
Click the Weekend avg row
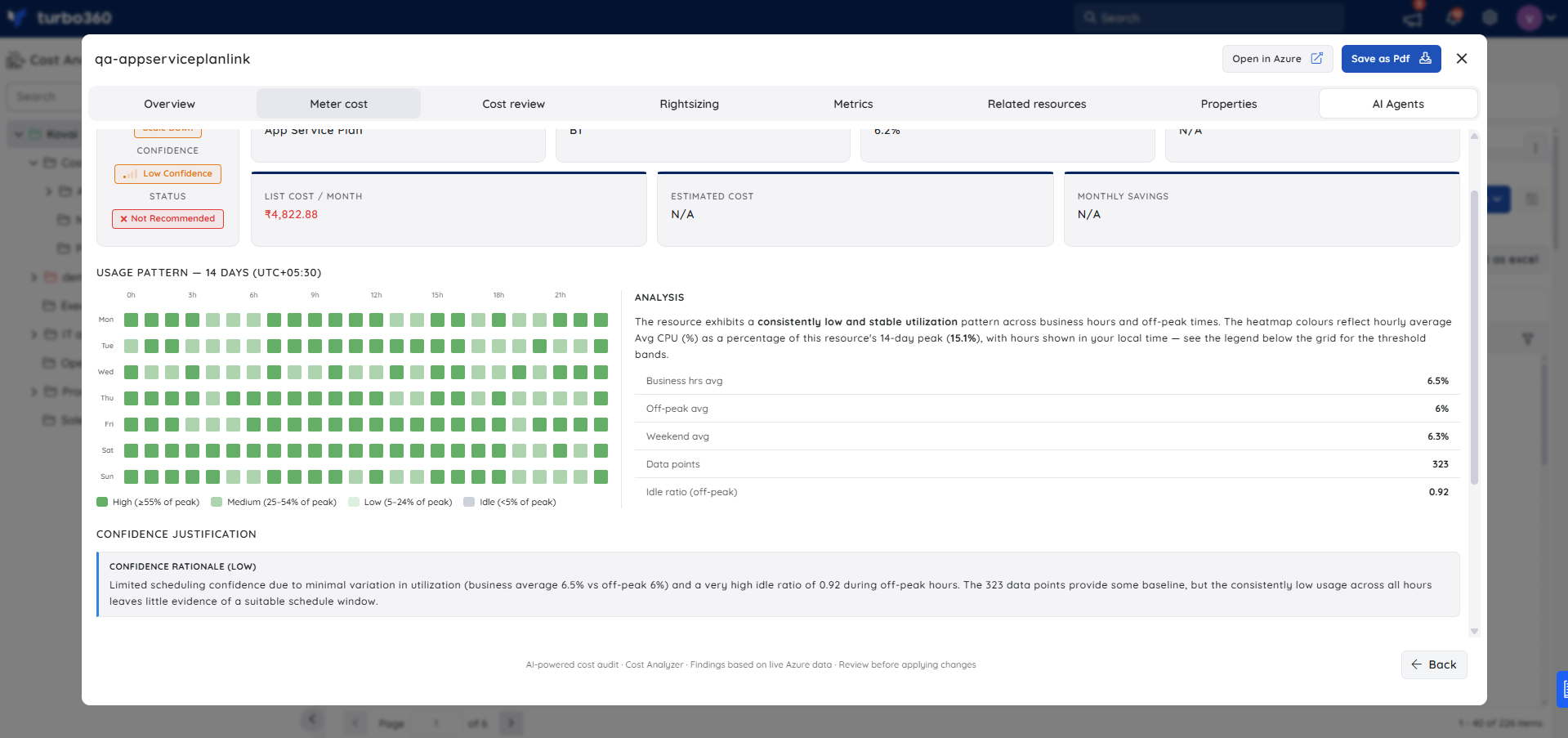(1048, 436)
